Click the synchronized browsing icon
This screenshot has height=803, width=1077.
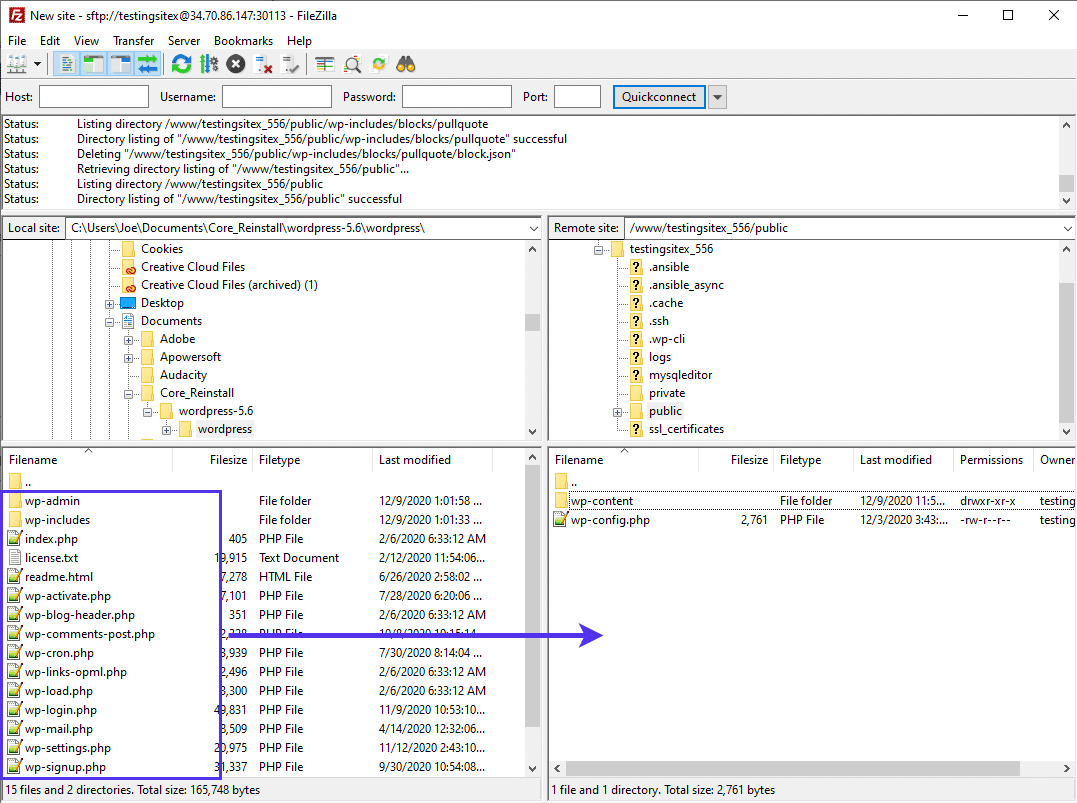coord(379,64)
